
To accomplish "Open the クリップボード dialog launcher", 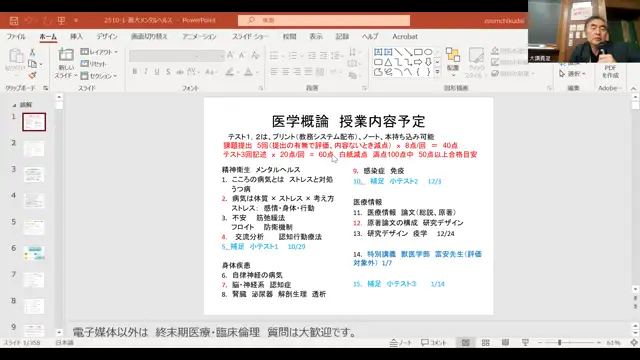I will point(46,88).
